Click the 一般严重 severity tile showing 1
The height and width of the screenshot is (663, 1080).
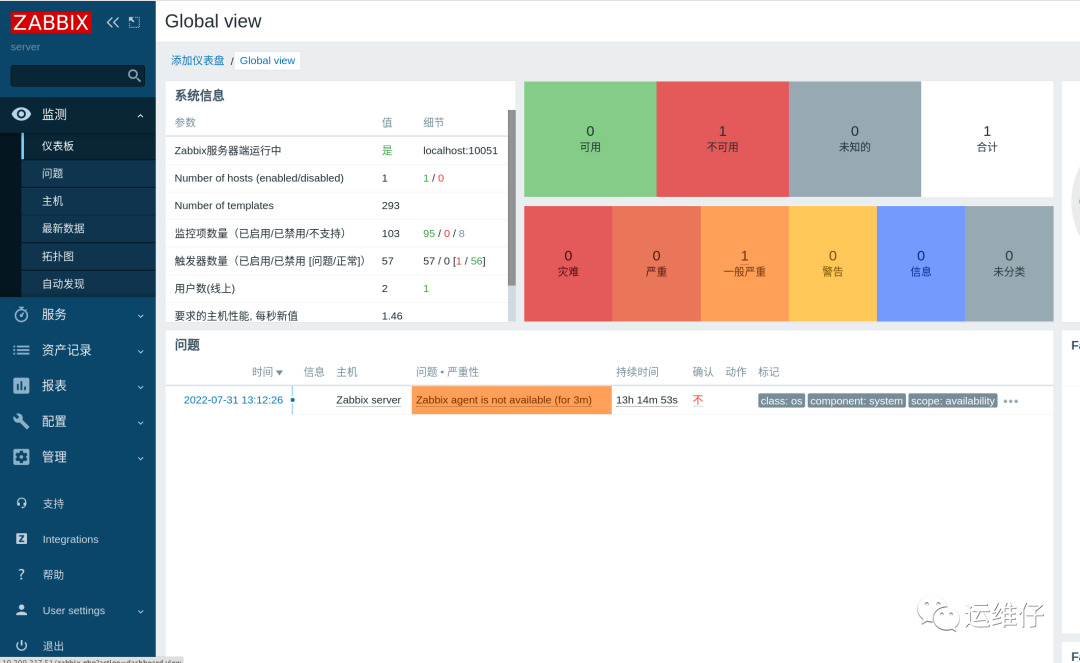click(x=745, y=264)
